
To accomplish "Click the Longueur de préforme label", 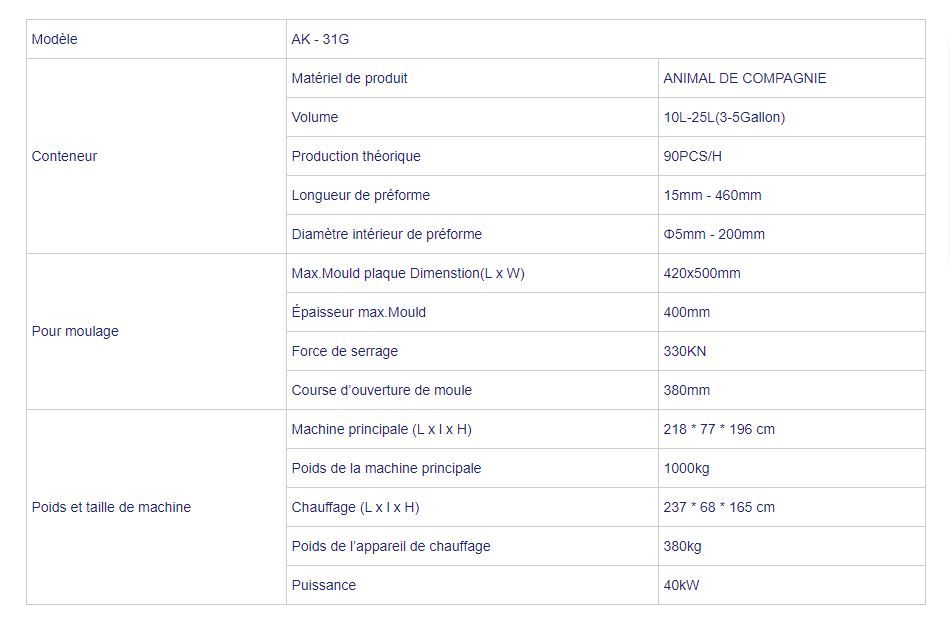I will (360, 195).
